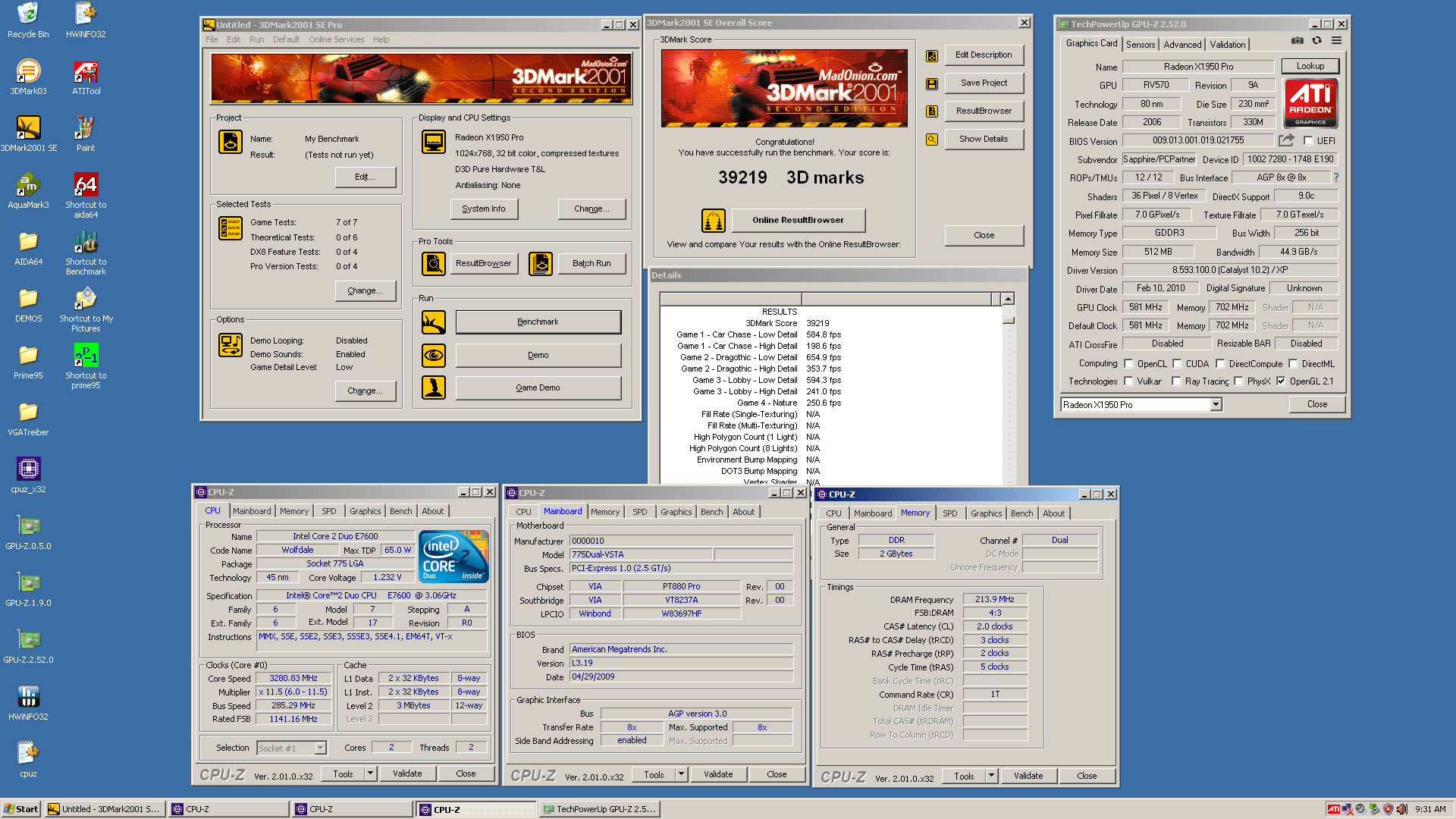Launch GPU-Z.1.9.0 from the desktop
Viewport: 1456px width, 819px height.
coord(28,588)
